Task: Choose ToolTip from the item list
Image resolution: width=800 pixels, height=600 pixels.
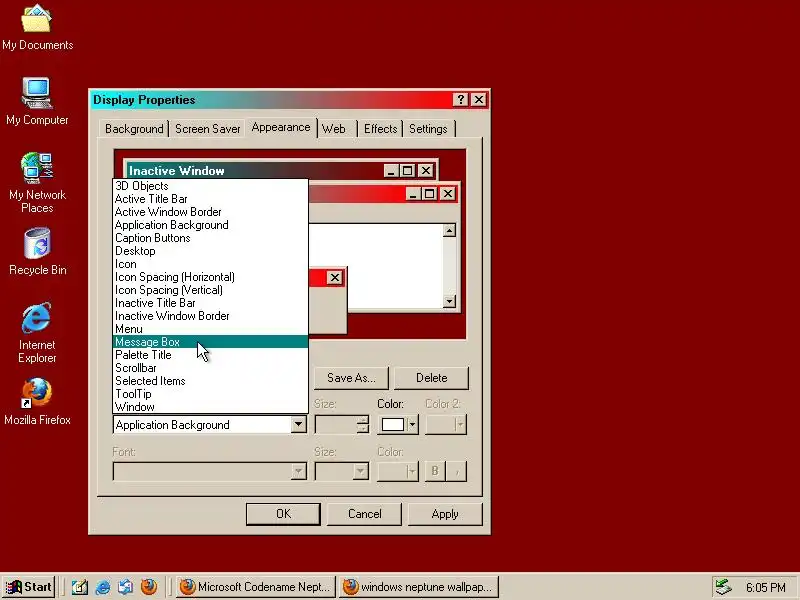Action: point(210,394)
